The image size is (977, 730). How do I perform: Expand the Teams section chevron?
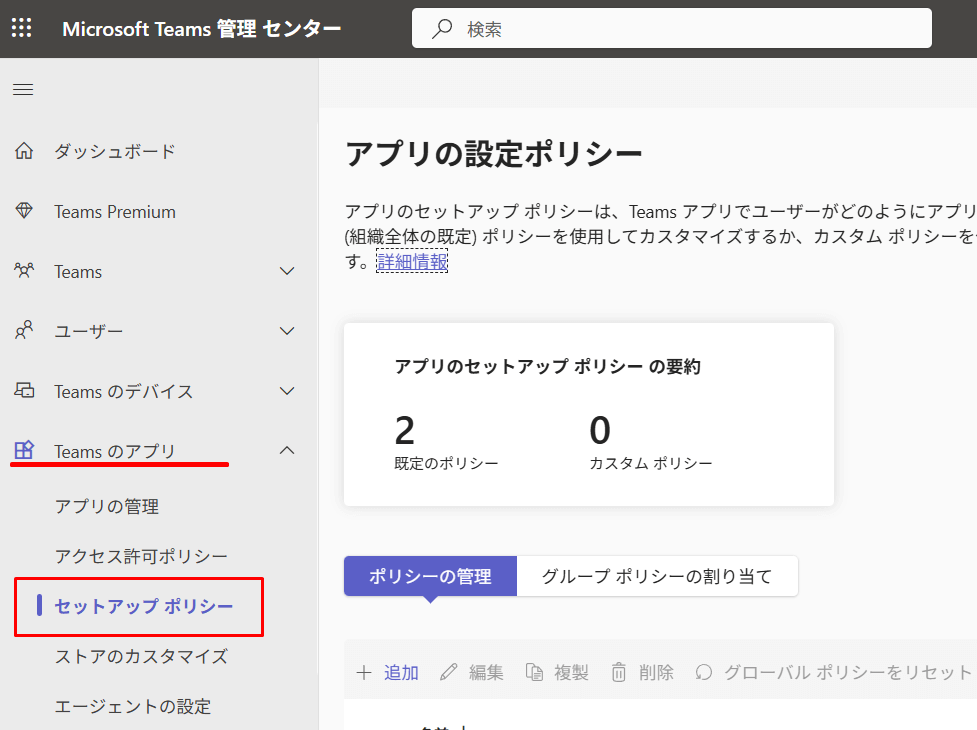pyautogui.click(x=287, y=271)
